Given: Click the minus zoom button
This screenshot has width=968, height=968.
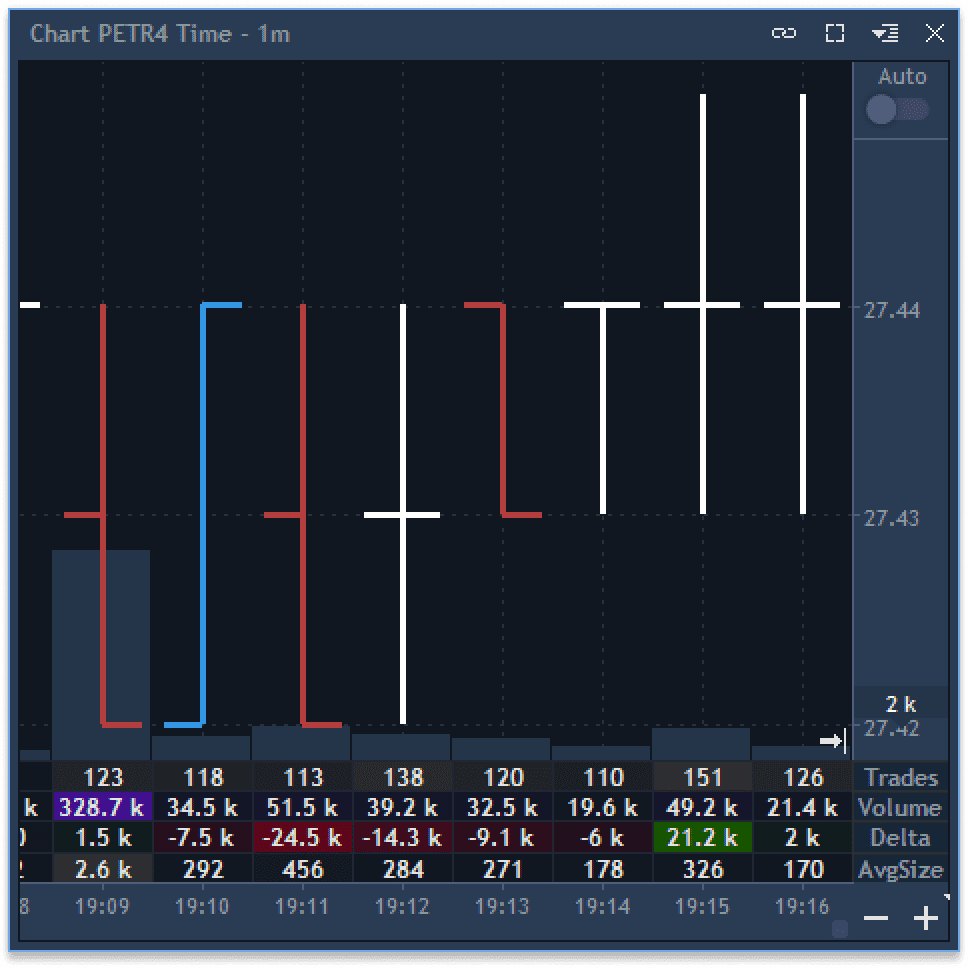Looking at the screenshot, I should click(x=877, y=916).
